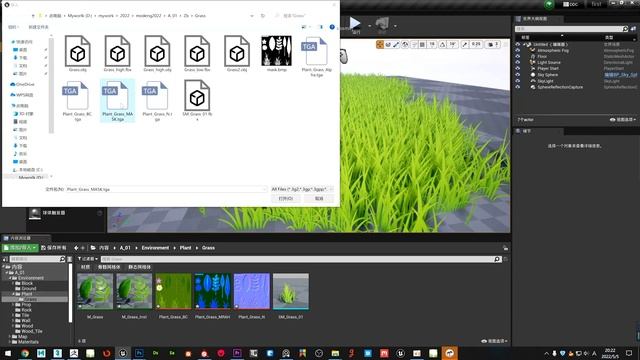Screen dimensions: 640x360
Task: Click Environment in Content Browser breadcrumb
Action: coord(155,248)
